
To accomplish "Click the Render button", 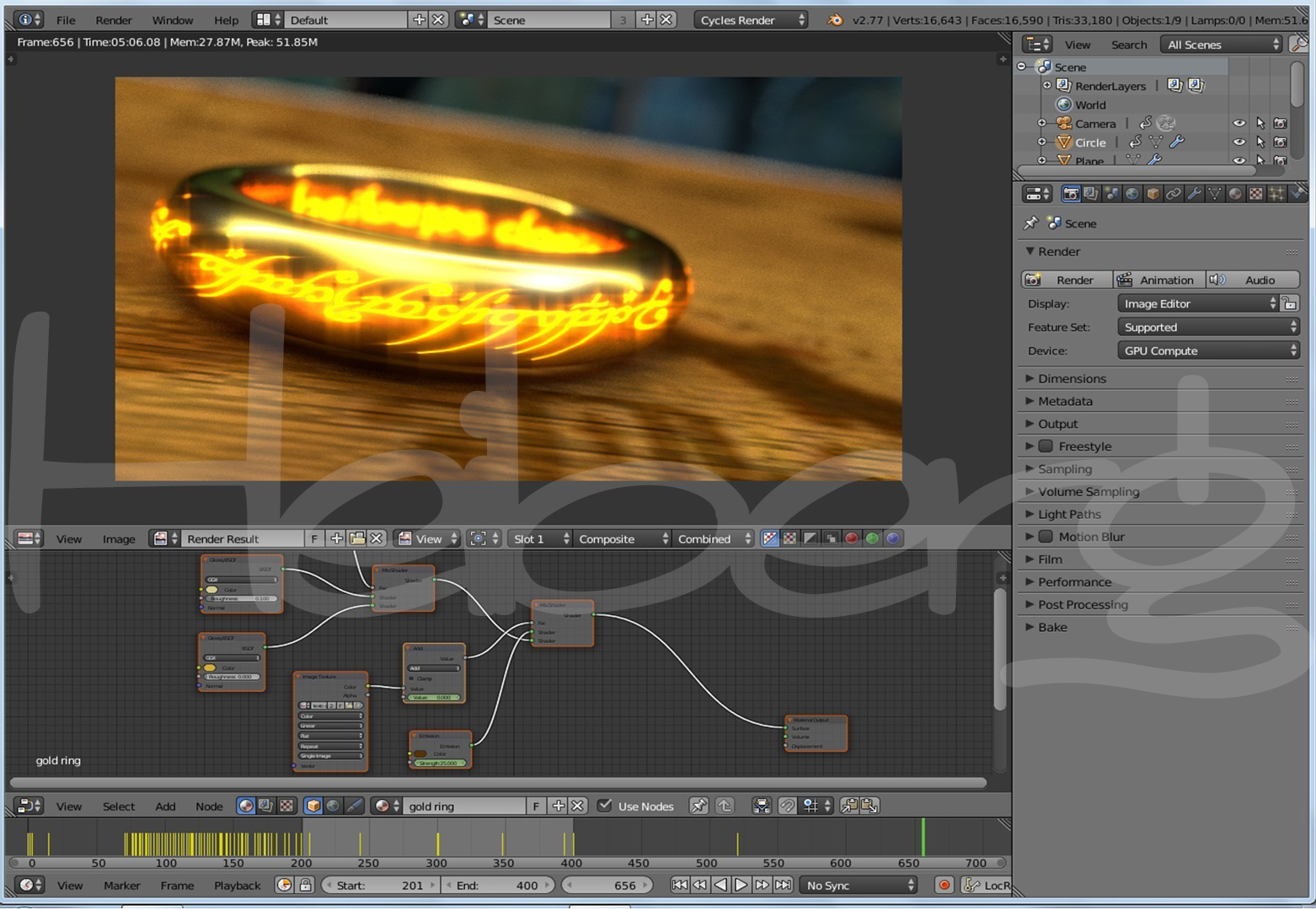I will [x=1067, y=280].
